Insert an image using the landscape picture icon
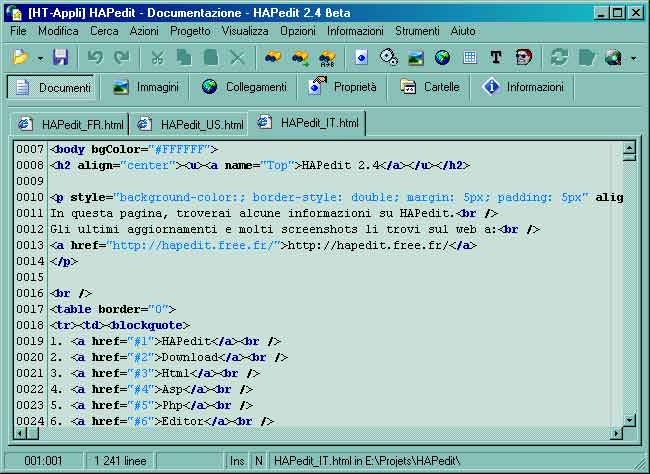Image resolution: width=650 pixels, height=474 pixels. click(416, 58)
